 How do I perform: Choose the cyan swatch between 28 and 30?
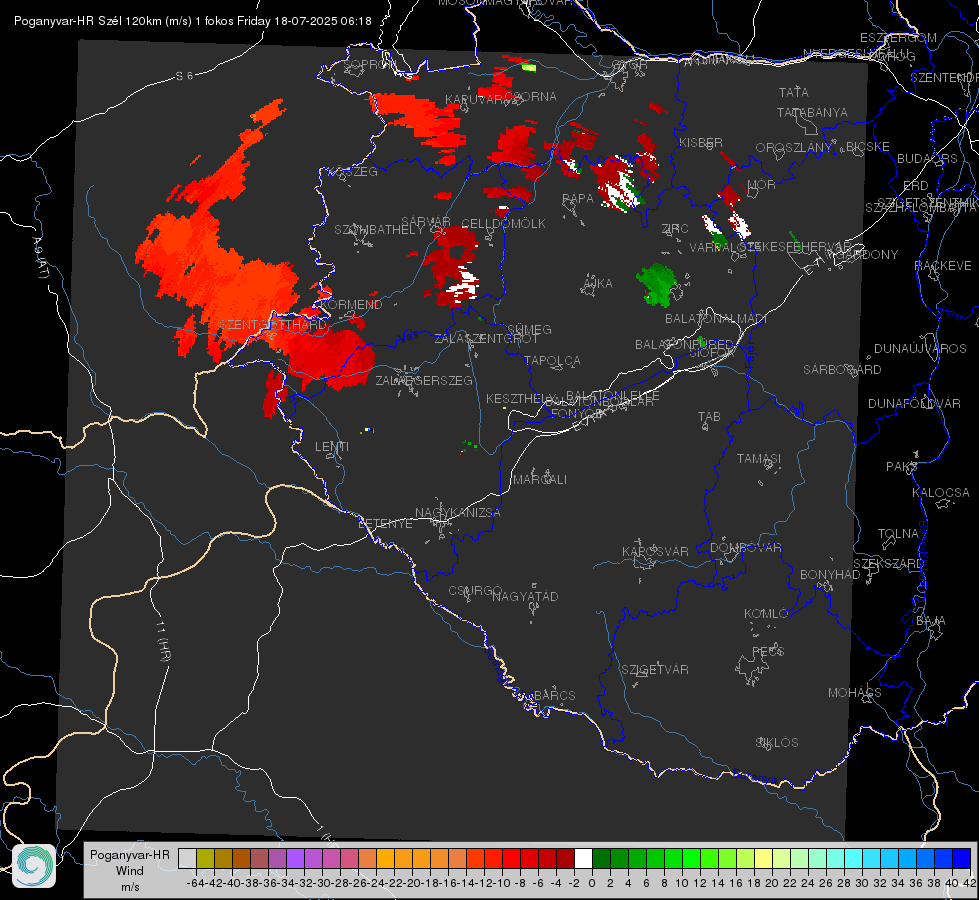[854, 858]
